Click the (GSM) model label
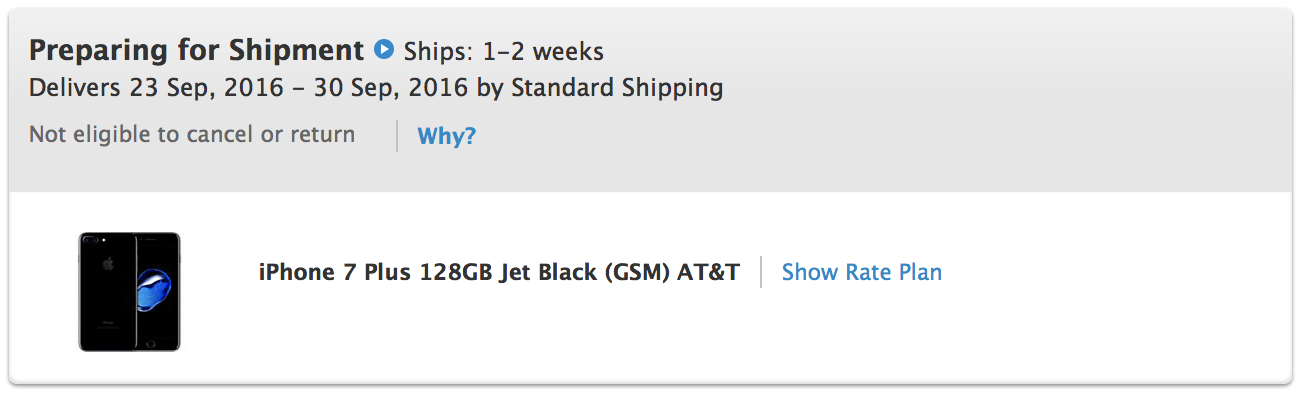1304x394 pixels. (x=636, y=272)
